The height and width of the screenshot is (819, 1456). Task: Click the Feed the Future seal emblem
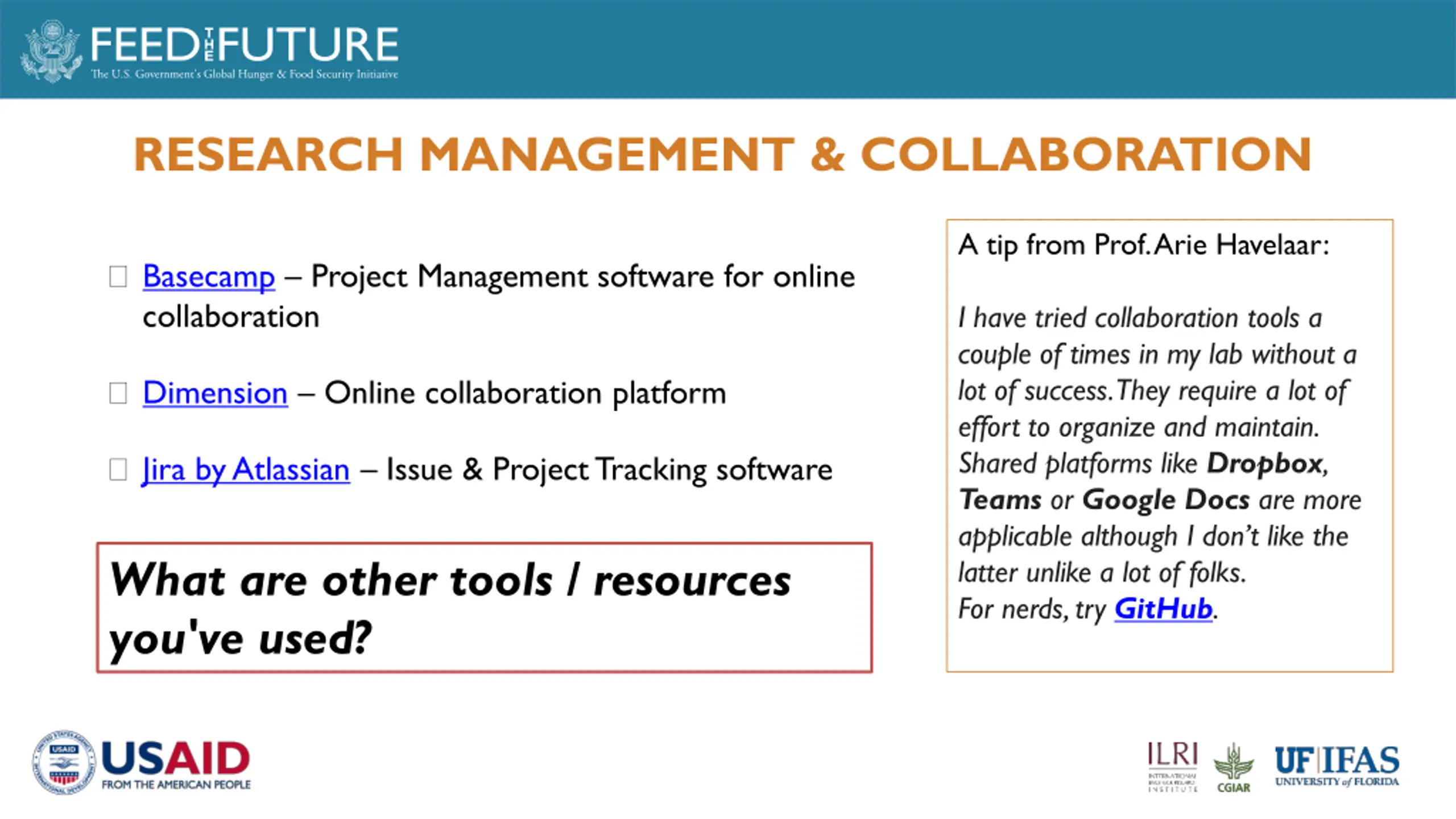tap(50, 51)
